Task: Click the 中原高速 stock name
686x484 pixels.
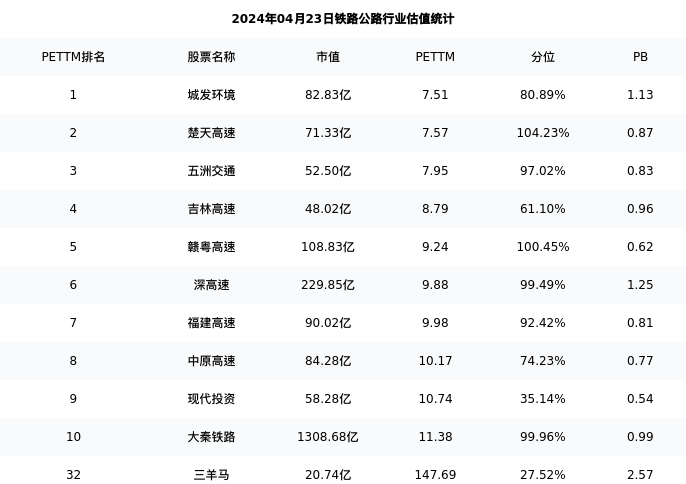Action: click(211, 361)
